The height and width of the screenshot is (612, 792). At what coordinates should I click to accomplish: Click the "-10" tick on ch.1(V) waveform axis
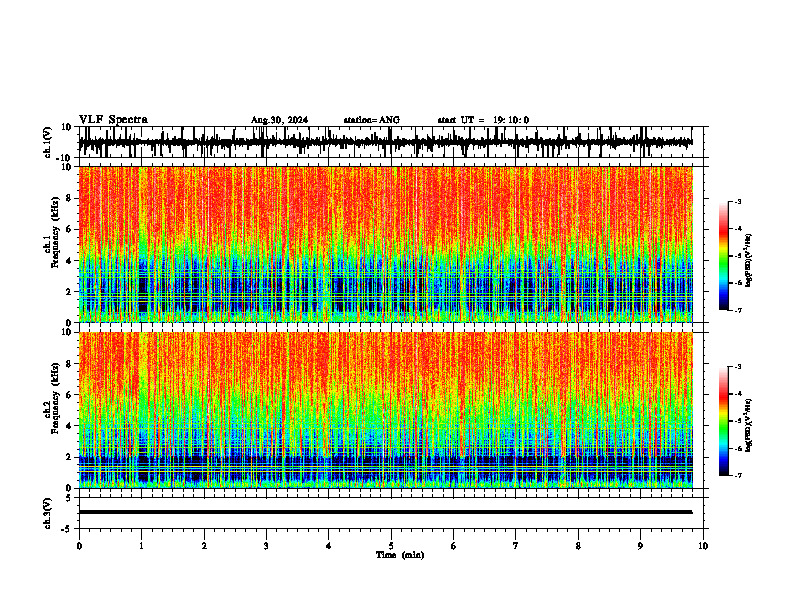65,158
